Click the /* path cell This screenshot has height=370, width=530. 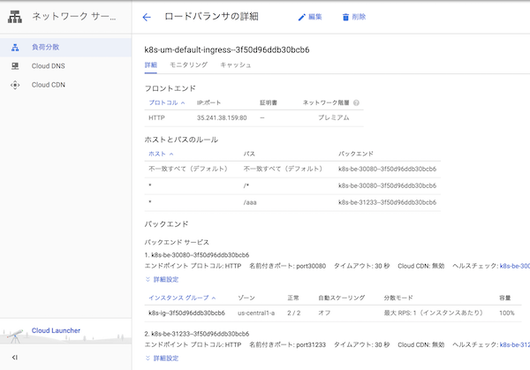246,186
